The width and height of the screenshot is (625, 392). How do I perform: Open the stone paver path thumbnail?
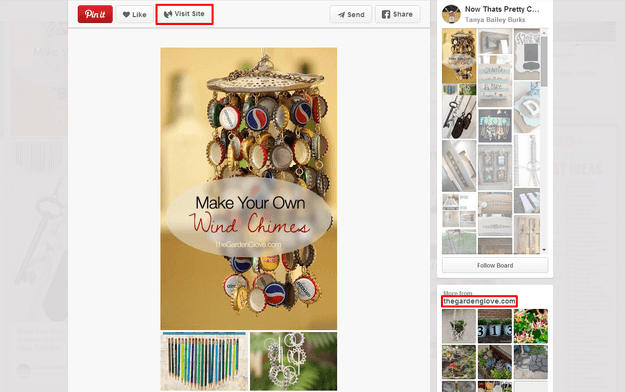click(x=531, y=362)
